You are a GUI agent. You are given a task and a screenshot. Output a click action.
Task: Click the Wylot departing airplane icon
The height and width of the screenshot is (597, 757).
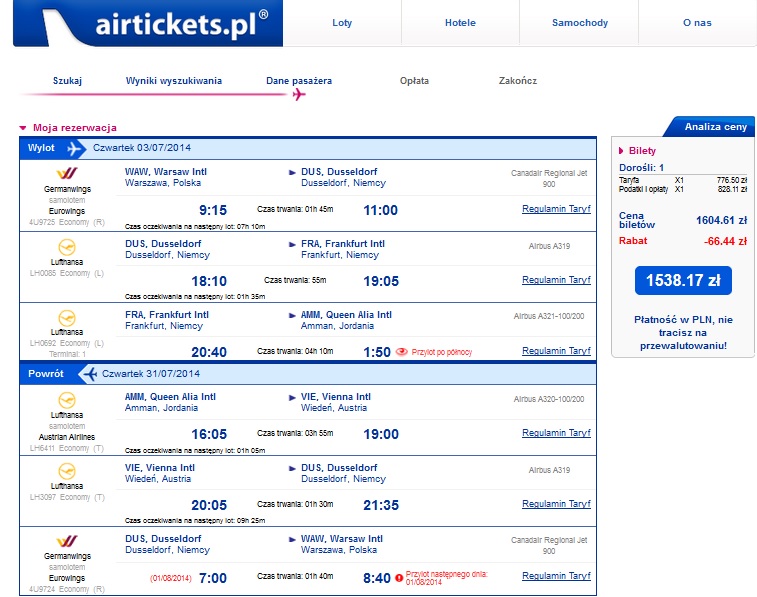74,148
